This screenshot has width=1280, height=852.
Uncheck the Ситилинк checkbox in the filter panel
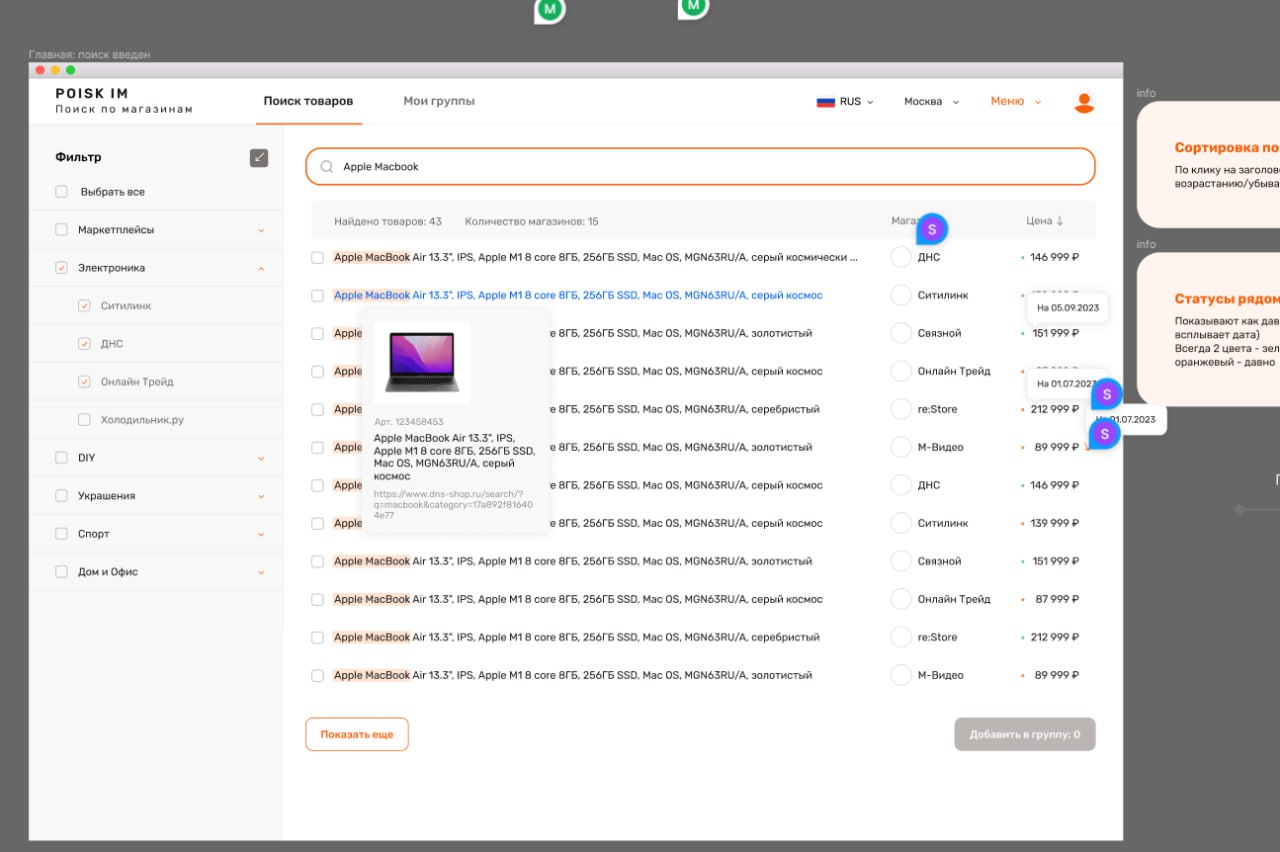84,306
